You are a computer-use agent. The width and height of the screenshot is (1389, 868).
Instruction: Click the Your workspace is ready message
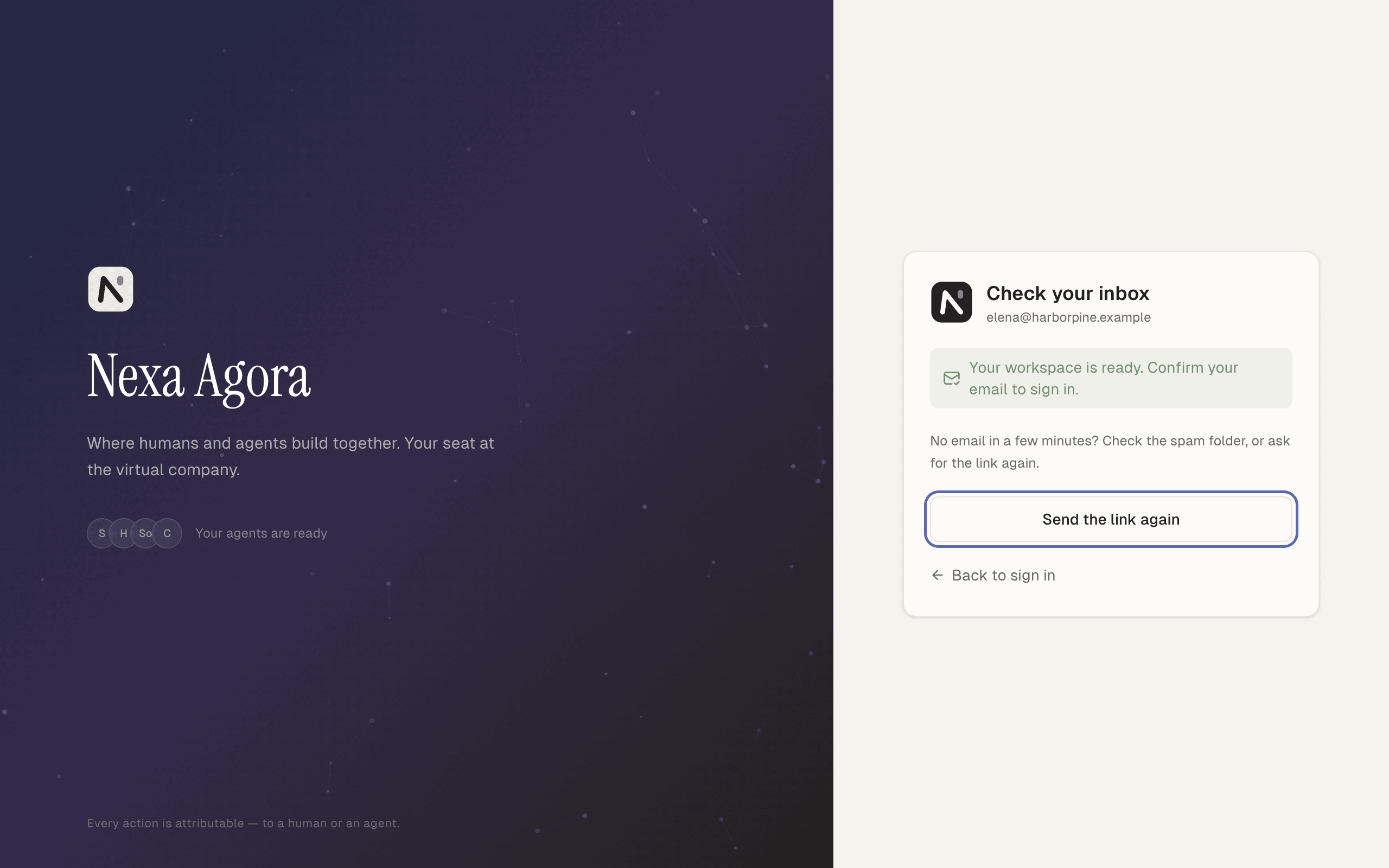pyautogui.click(x=1111, y=378)
